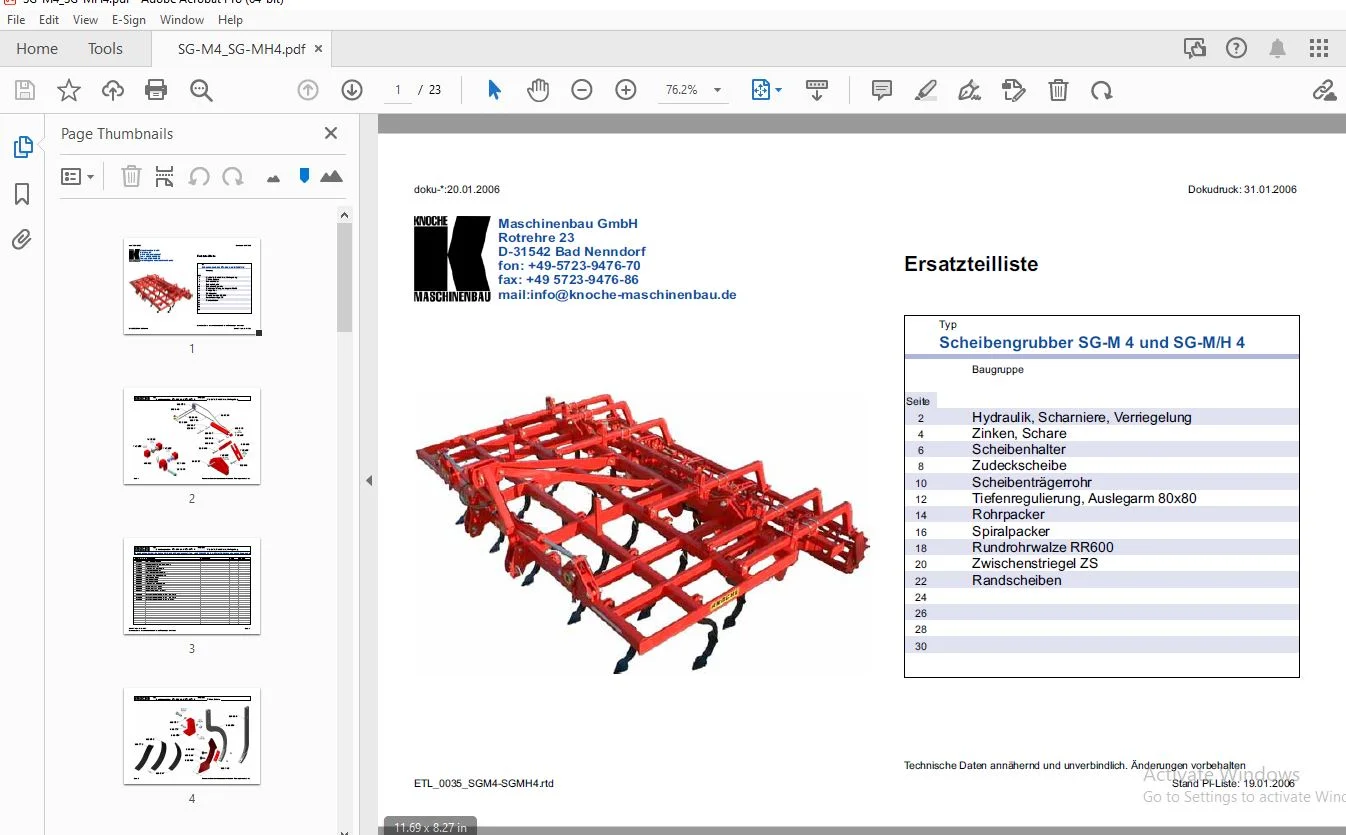Adjust the thumbnail size slider handle

[304, 176]
